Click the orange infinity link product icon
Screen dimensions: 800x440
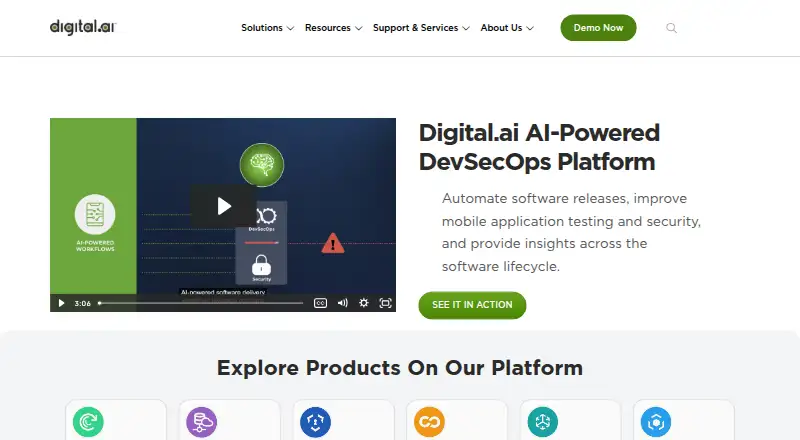[x=429, y=422]
